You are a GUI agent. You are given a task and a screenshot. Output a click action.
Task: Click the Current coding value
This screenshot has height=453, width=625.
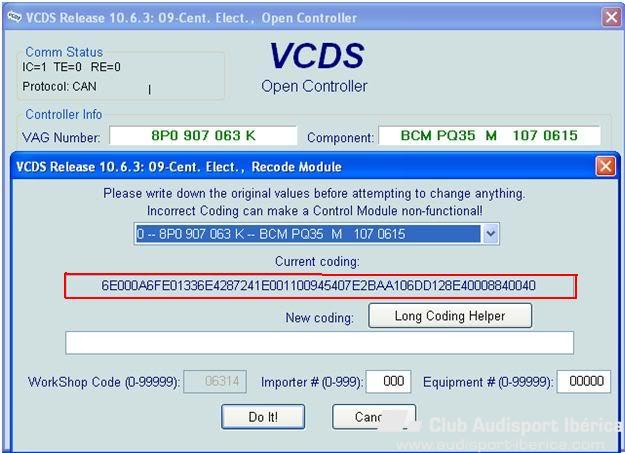(x=318, y=286)
